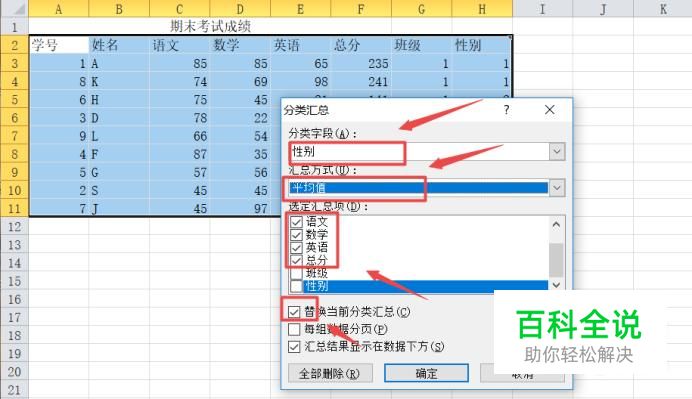Select column E header
692x399 pixels.
(301, 8)
